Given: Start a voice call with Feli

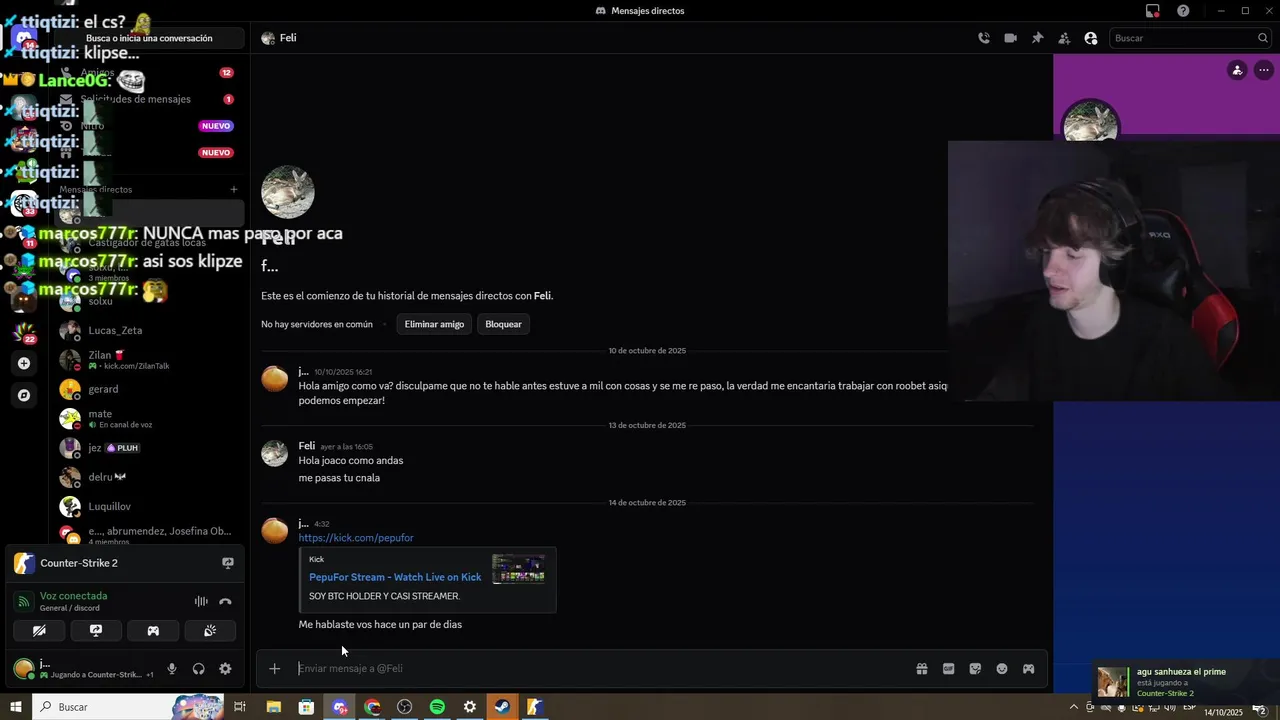Looking at the screenshot, I should 984,38.
